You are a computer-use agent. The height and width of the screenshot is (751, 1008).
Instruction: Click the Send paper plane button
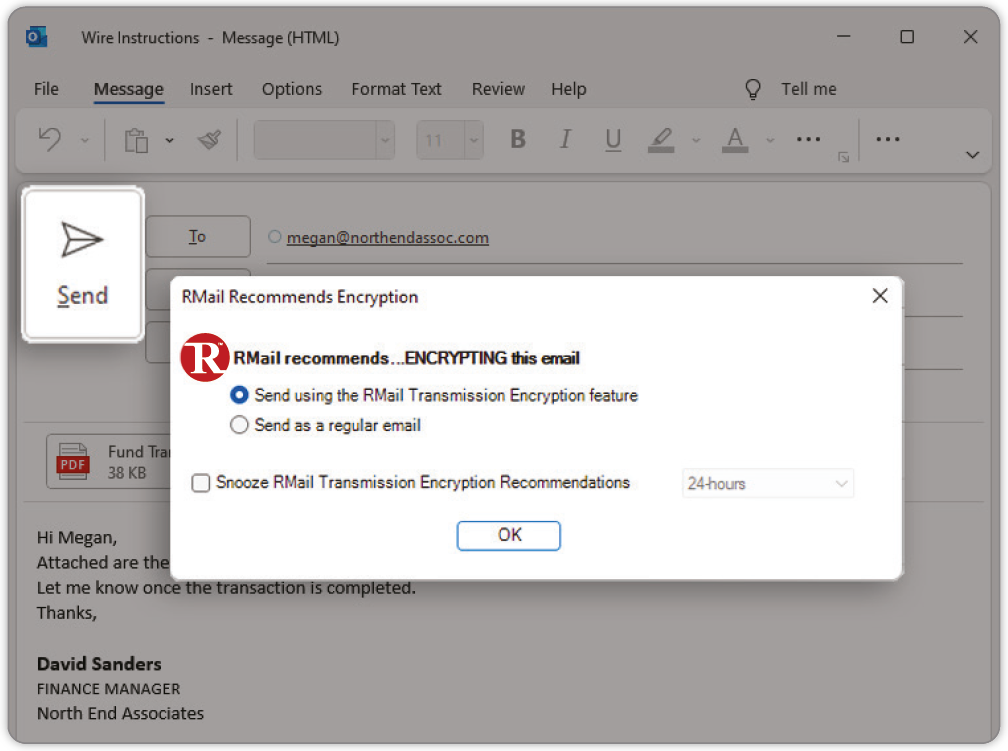click(82, 265)
